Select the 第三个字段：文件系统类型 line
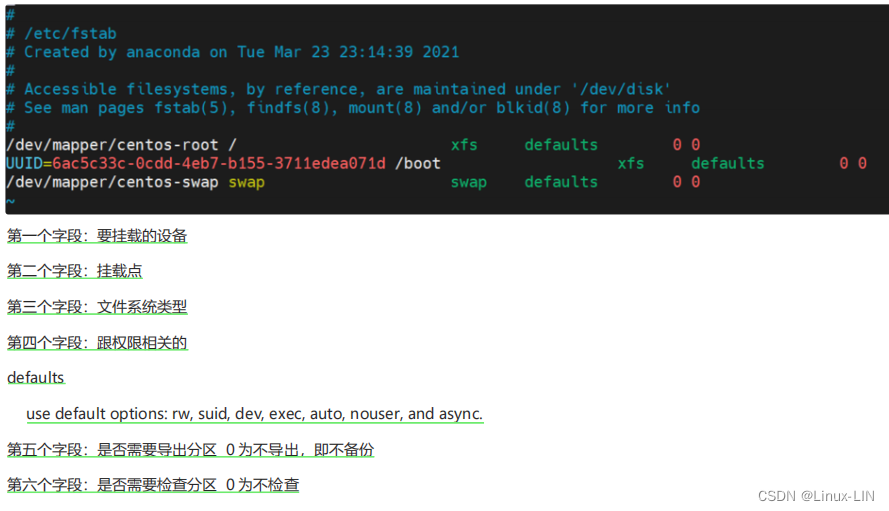This screenshot has height=511, width=889. 97,307
